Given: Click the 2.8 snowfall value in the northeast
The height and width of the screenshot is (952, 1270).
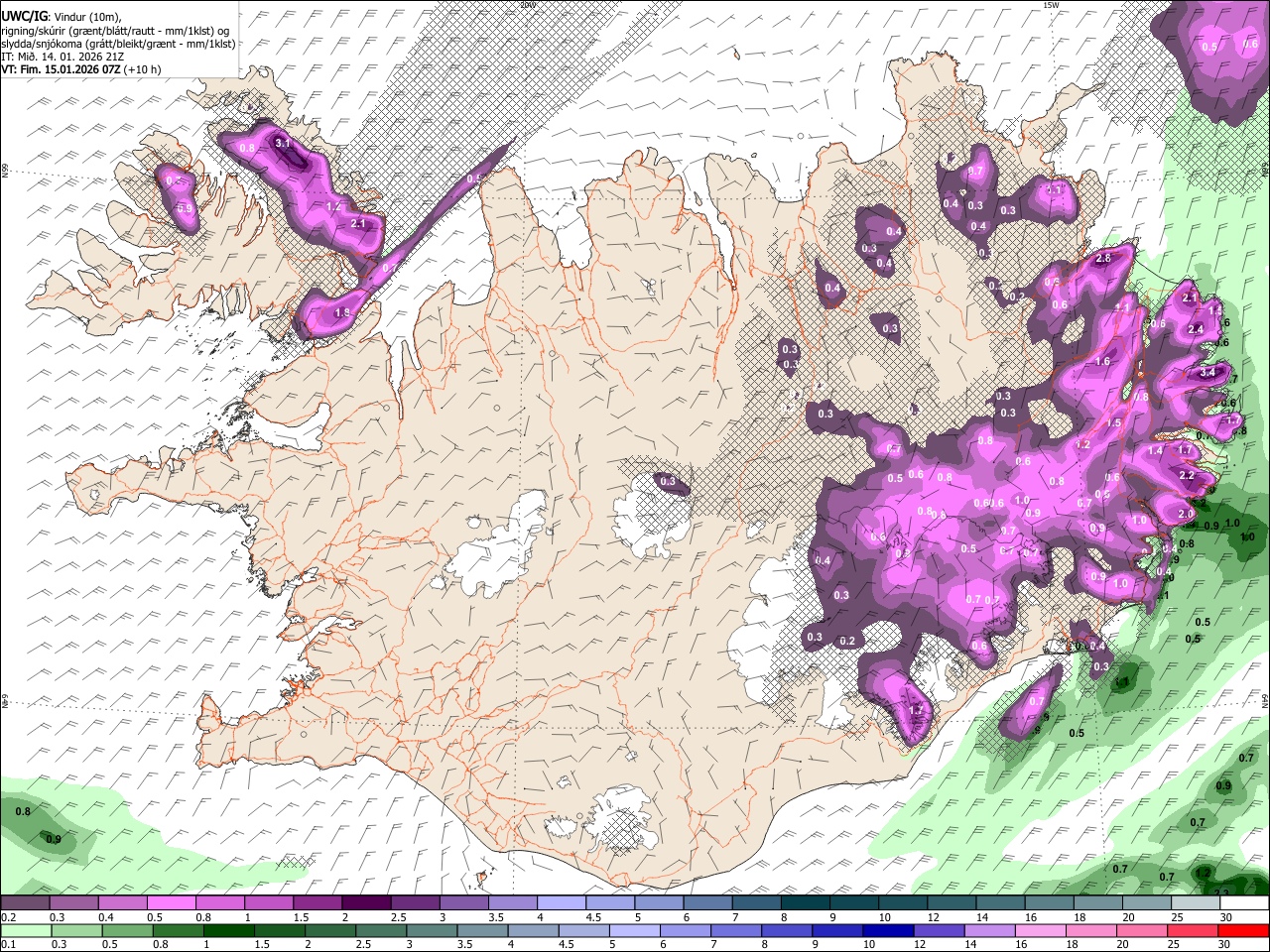Looking at the screenshot, I should pyautogui.click(x=1102, y=258).
